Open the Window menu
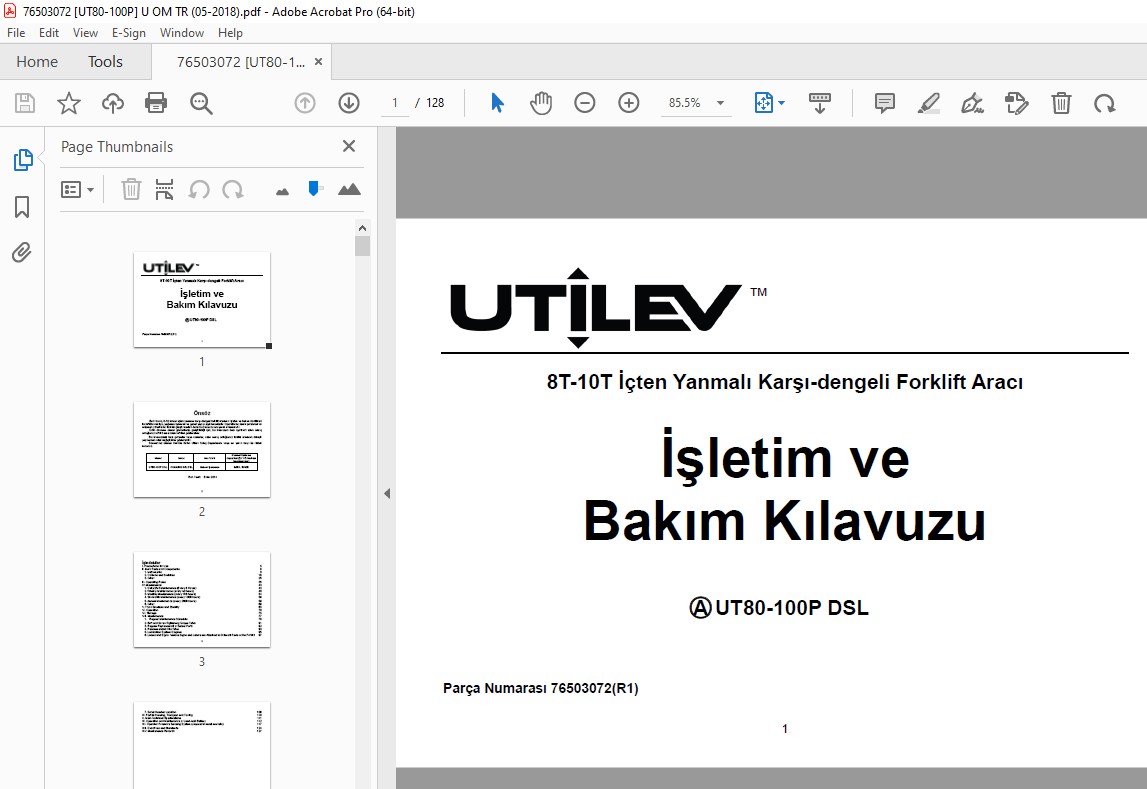Screen dimensions: 1147x789 pos(182,33)
